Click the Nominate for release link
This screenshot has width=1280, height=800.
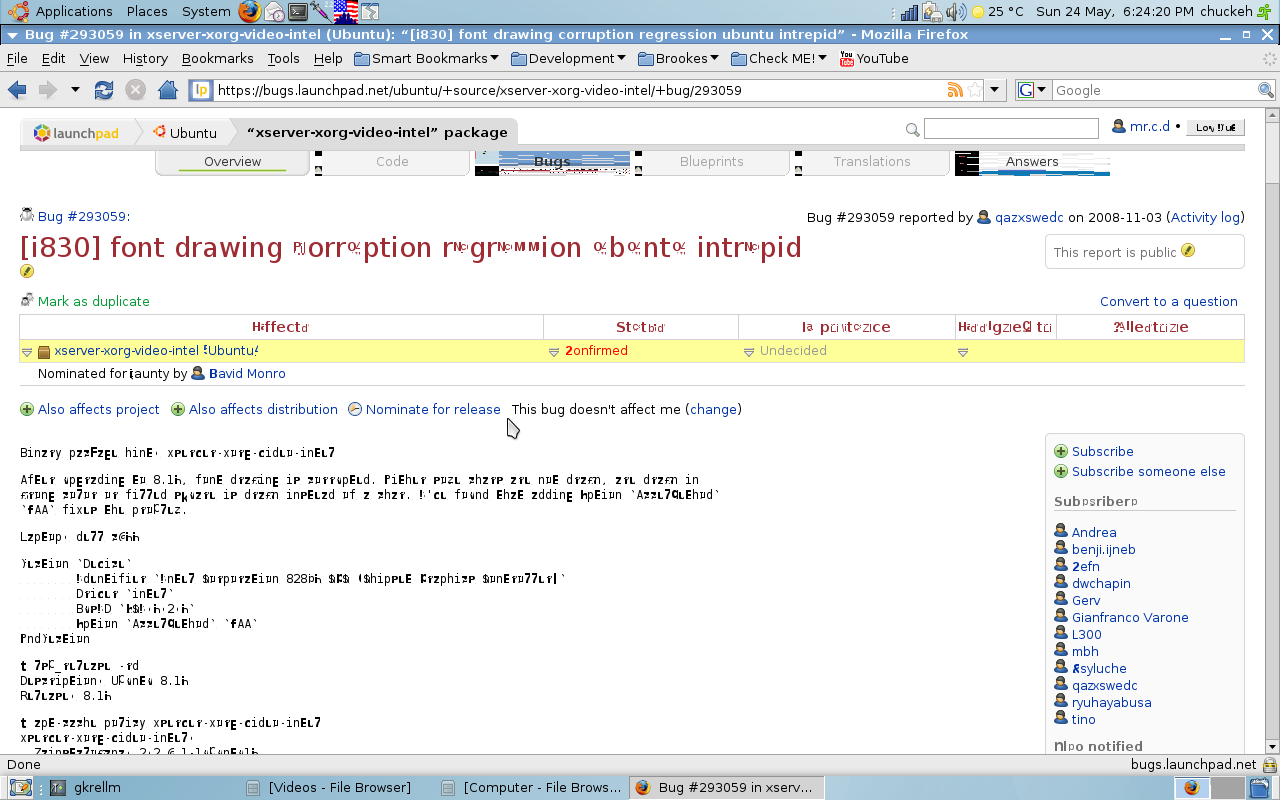pyautogui.click(x=432, y=409)
